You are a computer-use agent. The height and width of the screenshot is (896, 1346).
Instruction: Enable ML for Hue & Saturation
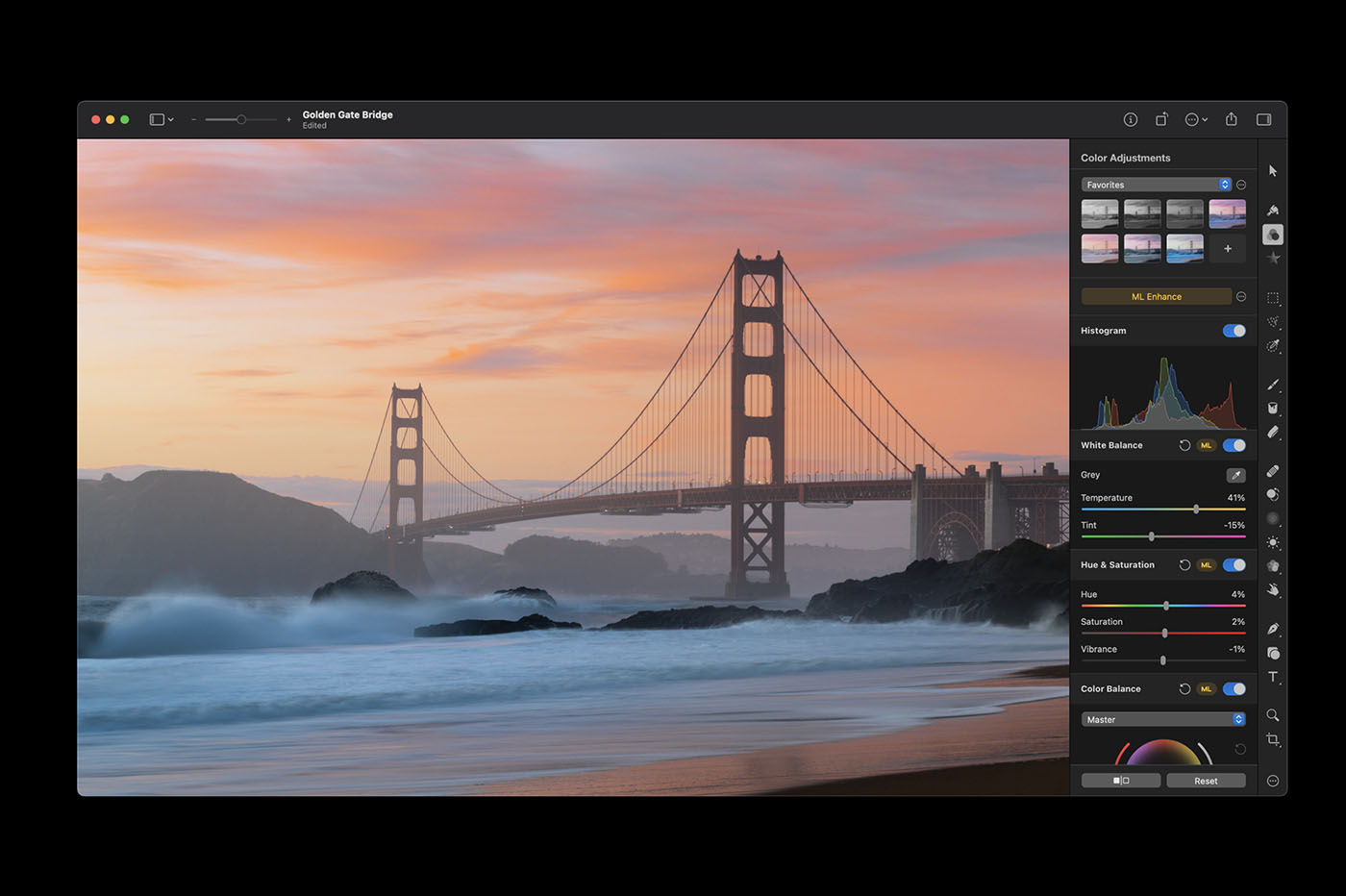(x=1207, y=565)
